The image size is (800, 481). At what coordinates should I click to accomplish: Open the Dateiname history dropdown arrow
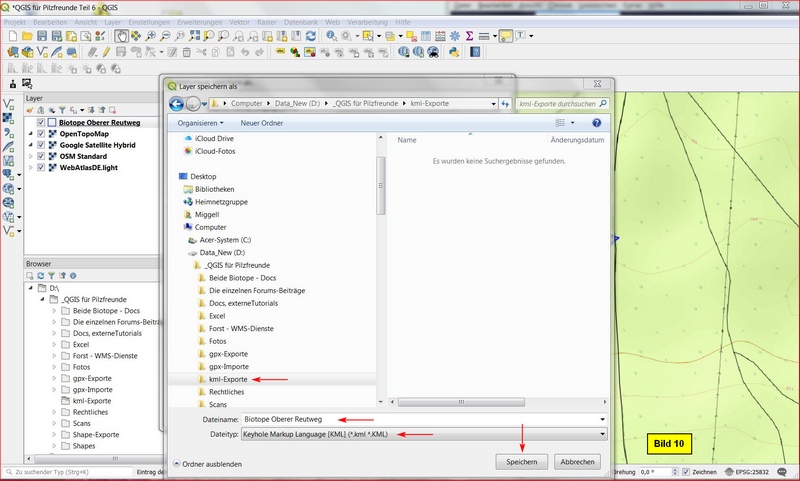[603, 419]
